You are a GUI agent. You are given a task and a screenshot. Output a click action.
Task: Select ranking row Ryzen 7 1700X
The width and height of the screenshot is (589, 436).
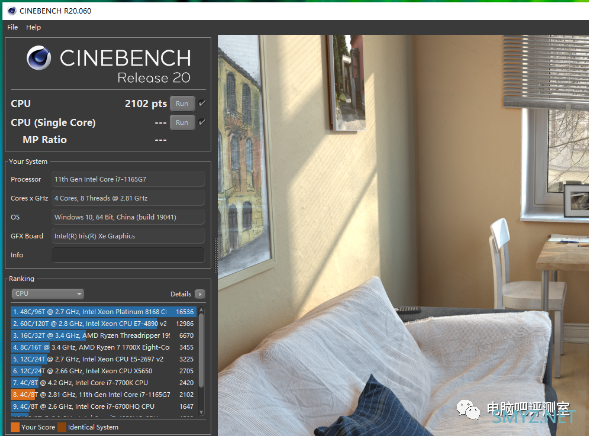click(104, 347)
